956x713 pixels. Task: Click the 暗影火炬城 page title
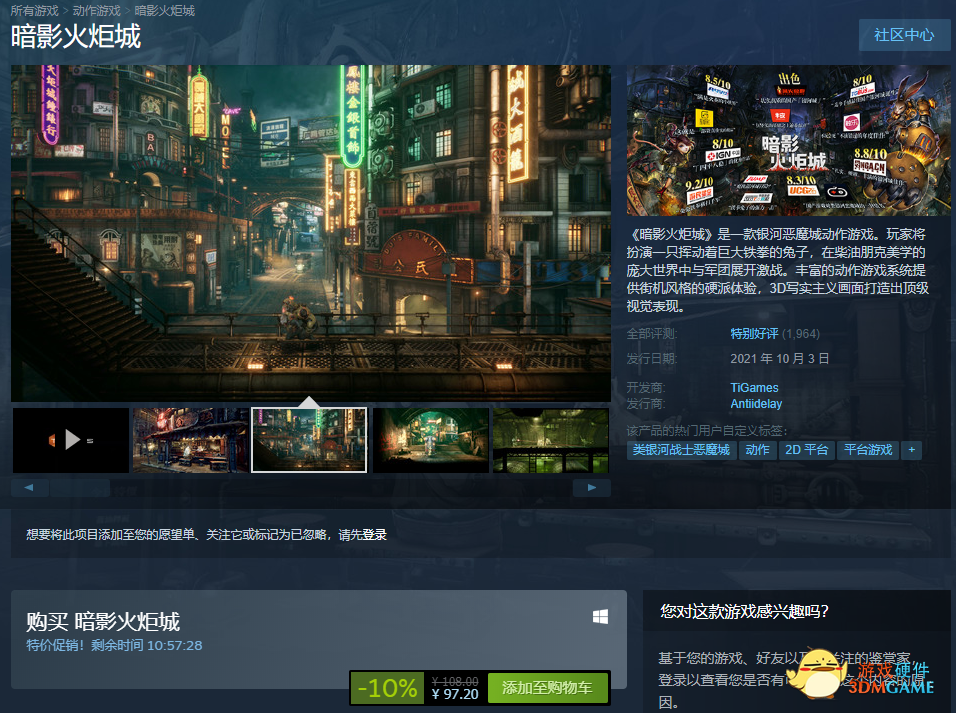point(76,37)
